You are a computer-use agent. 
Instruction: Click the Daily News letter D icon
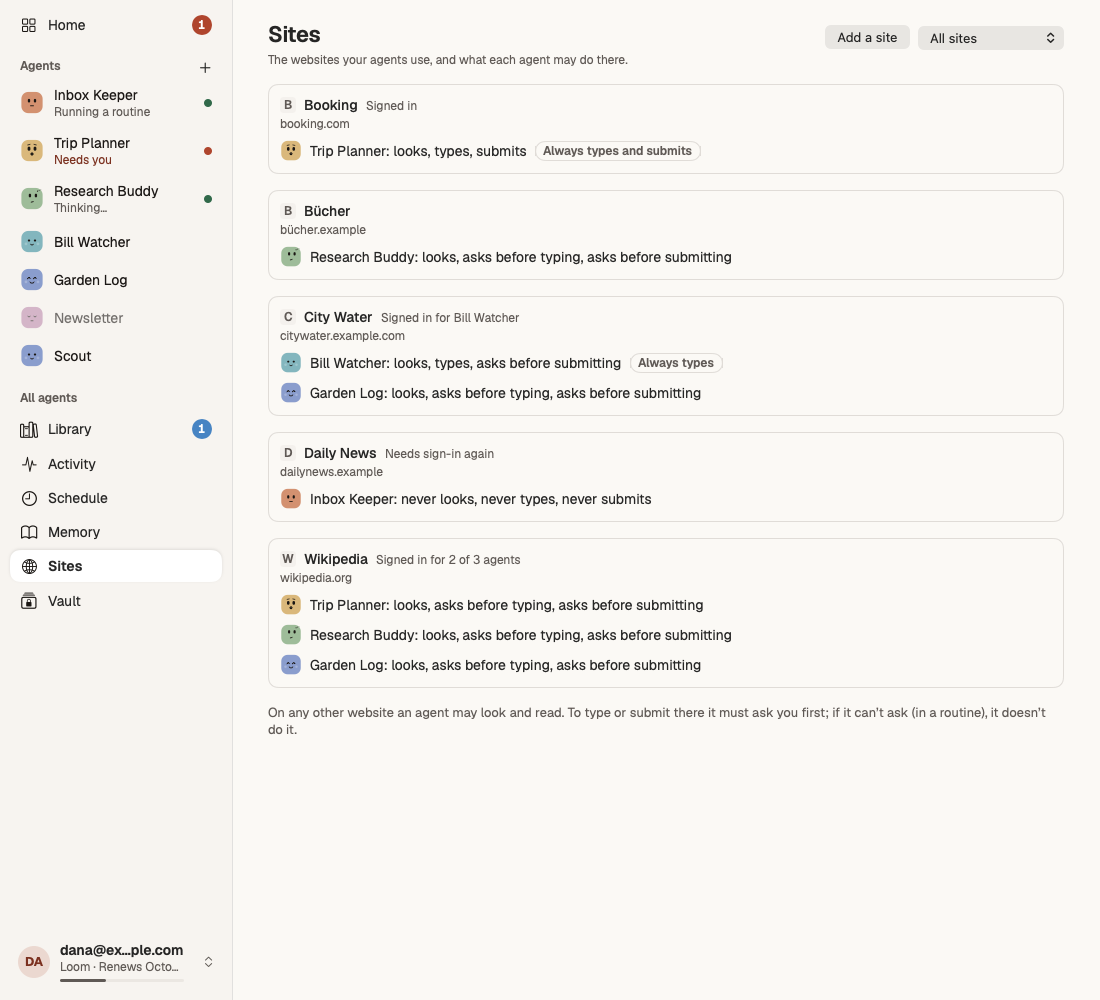pos(288,453)
